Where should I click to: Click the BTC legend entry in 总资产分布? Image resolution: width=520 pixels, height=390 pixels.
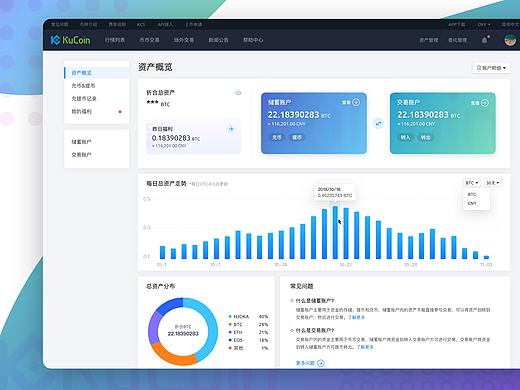coord(248,324)
